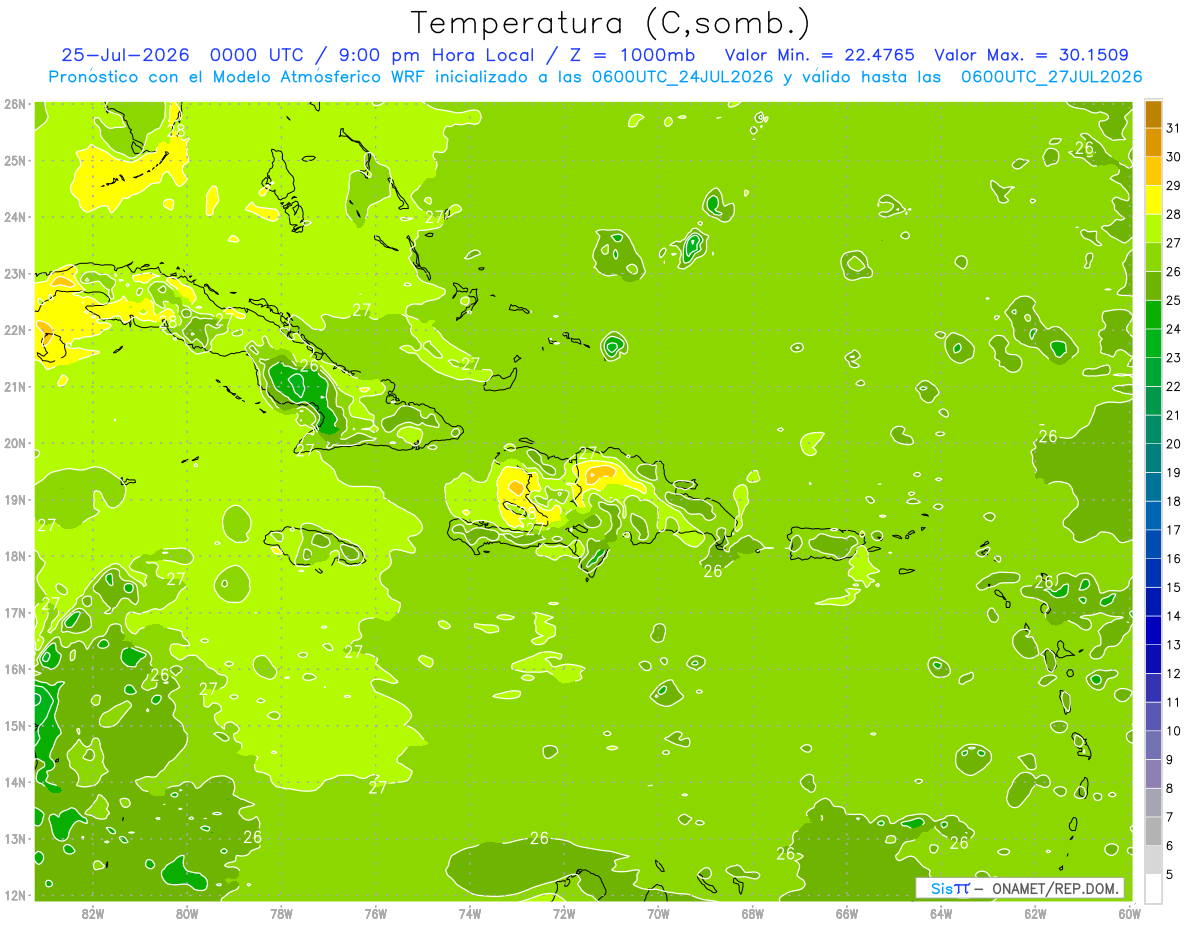Pick the teal swatch between 19 and 20

(x=1153, y=458)
